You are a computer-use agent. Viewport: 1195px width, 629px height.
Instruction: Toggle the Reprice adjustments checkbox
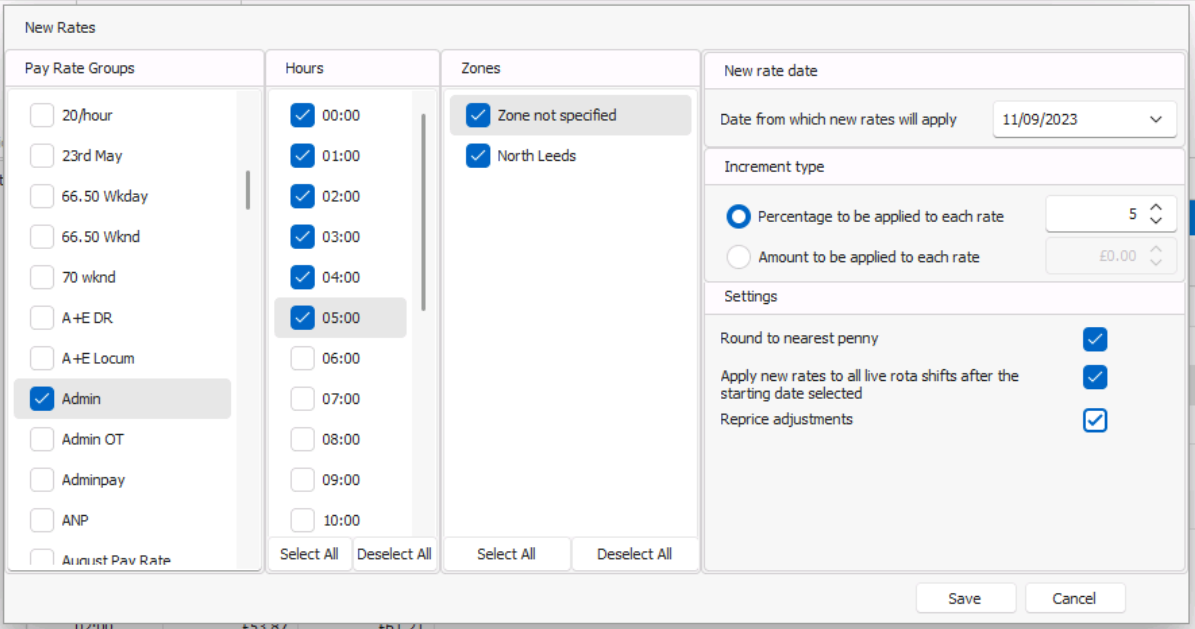[x=1095, y=420]
